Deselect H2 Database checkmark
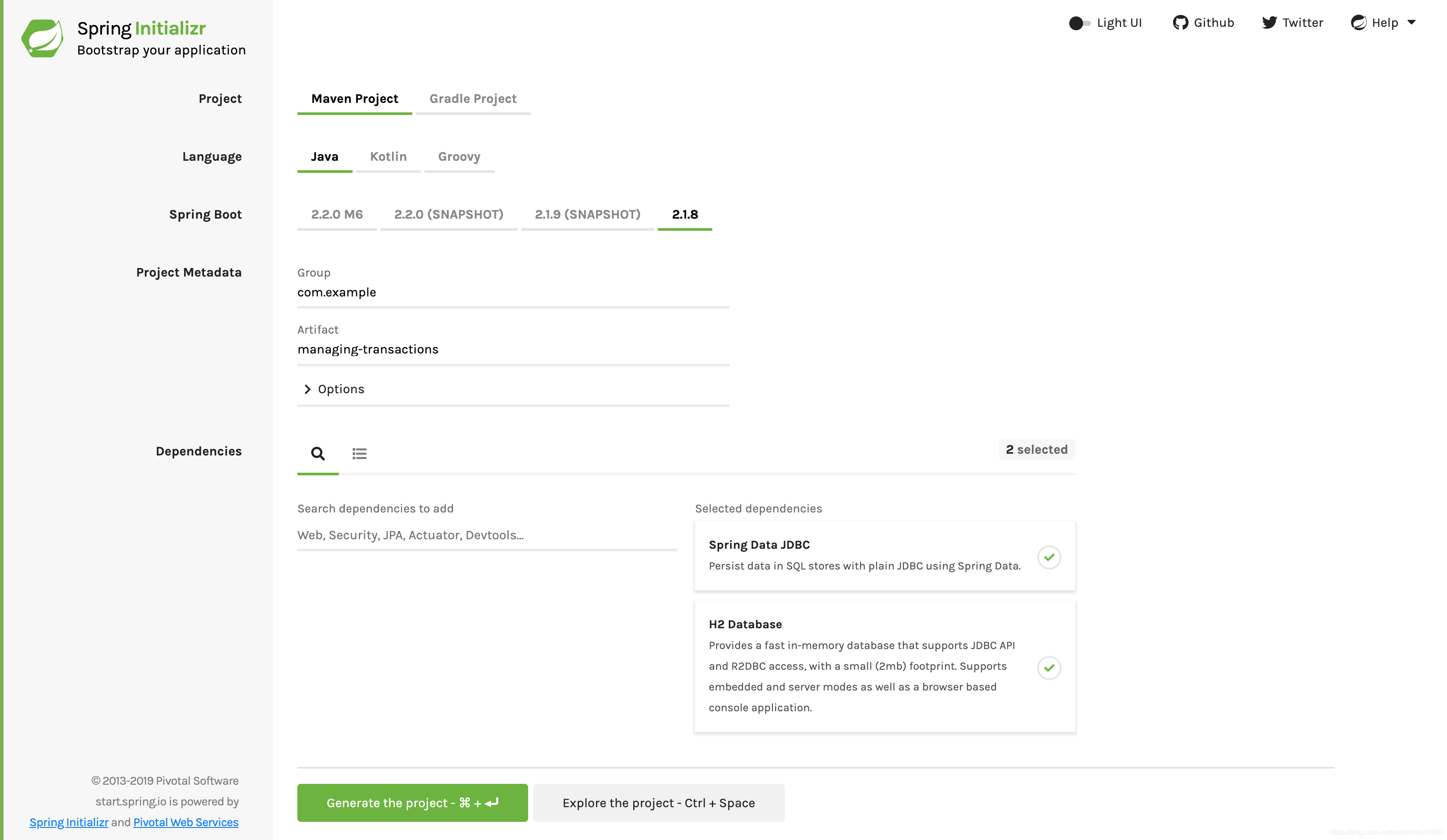1447x840 pixels. click(1049, 668)
